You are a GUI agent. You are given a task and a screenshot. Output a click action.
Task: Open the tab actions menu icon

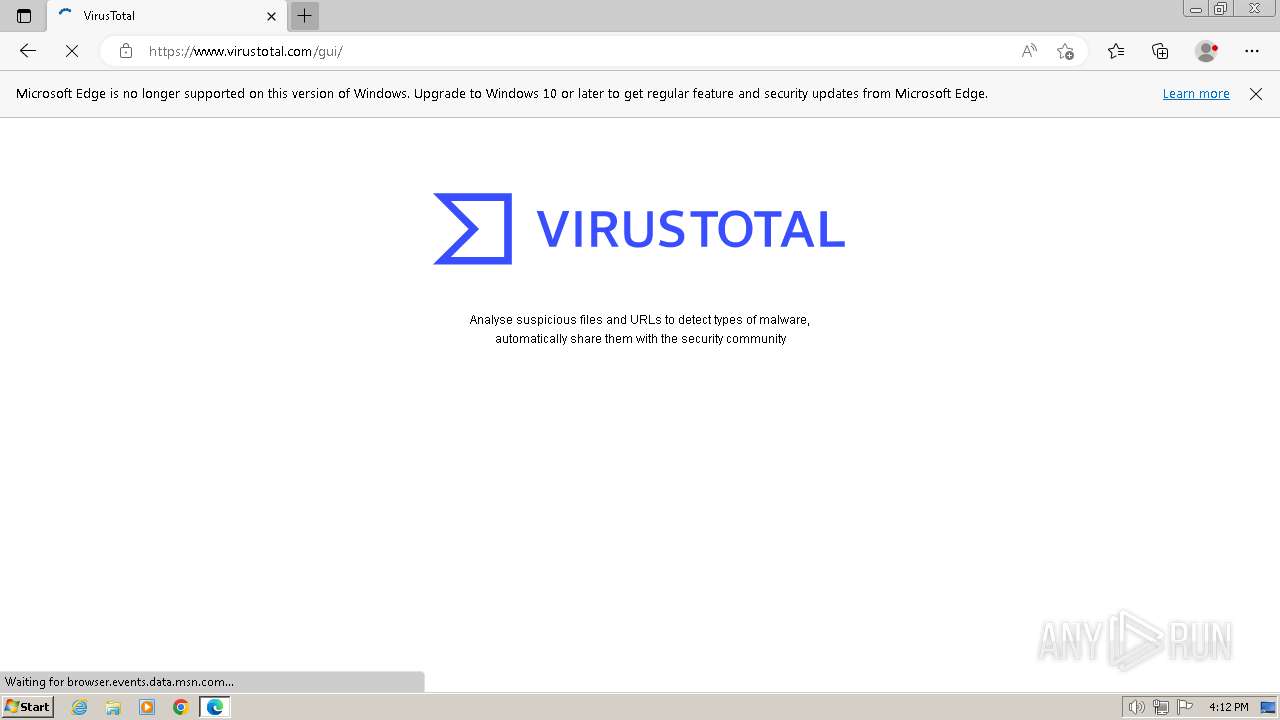pyautogui.click(x=24, y=16)
